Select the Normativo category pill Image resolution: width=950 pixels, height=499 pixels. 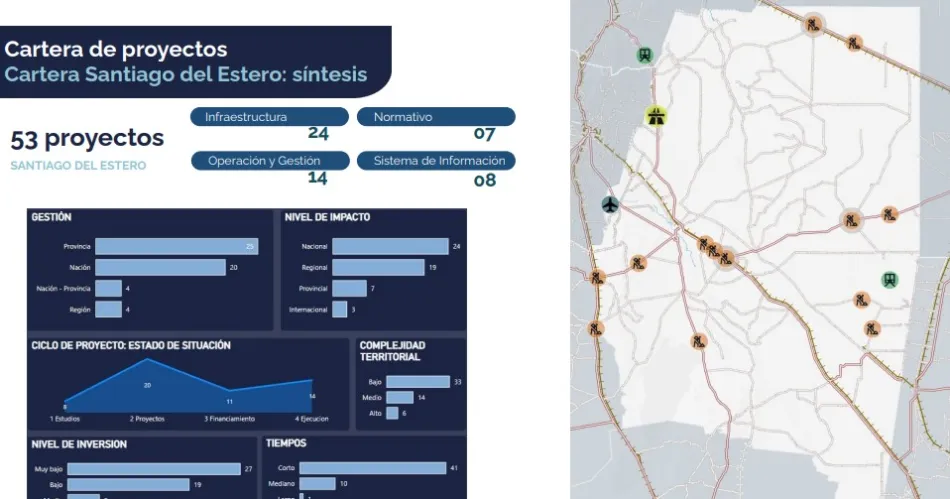[435, 117]
